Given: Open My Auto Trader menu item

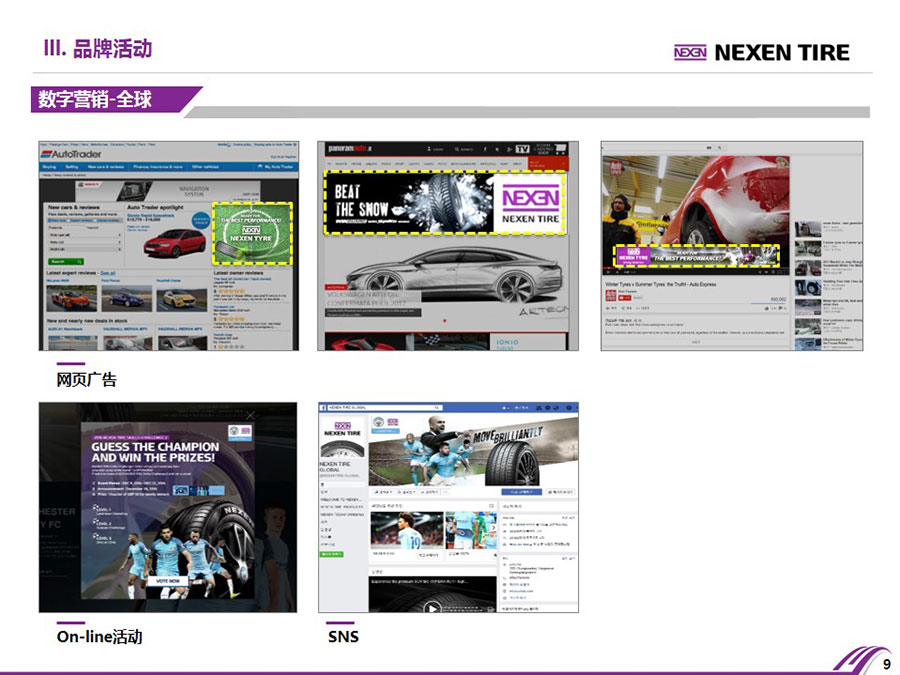Looking at the screenshot, I should click(x=278, y=166).
